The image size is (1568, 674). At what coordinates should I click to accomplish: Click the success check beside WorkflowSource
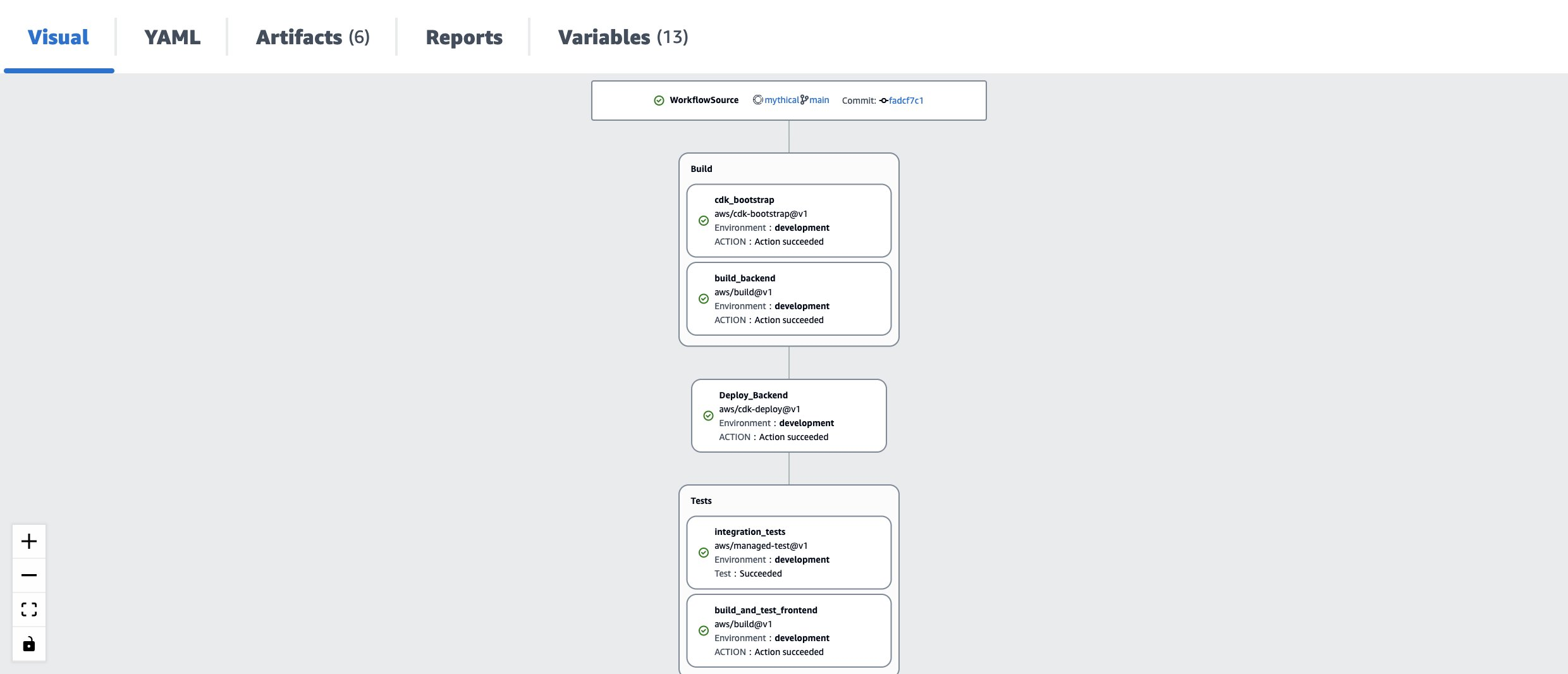[x=658, y=100]
